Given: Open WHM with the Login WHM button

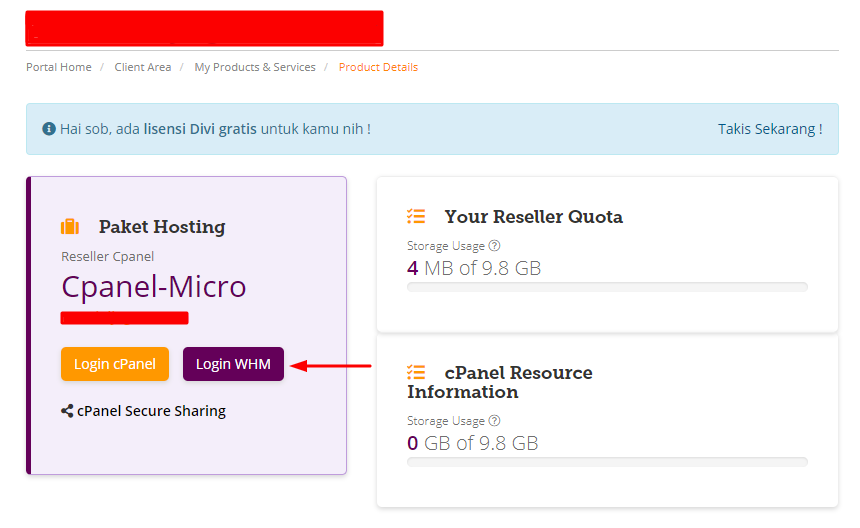Looking at the screenshot, I should pyautogui.click(x=233, y=364).
